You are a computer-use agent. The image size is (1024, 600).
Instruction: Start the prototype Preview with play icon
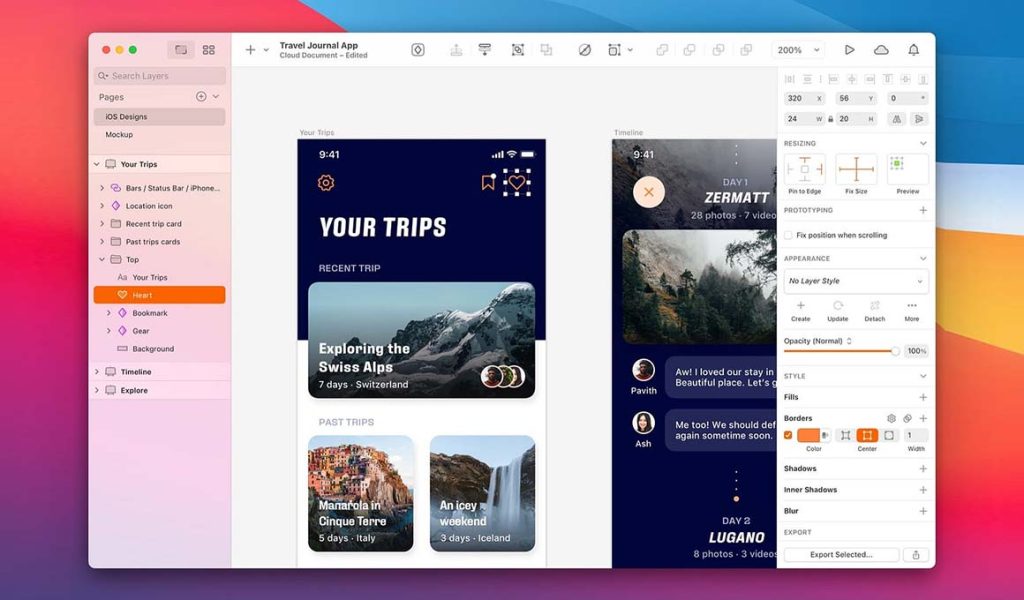pyautogui.click(x=850, y=50)
